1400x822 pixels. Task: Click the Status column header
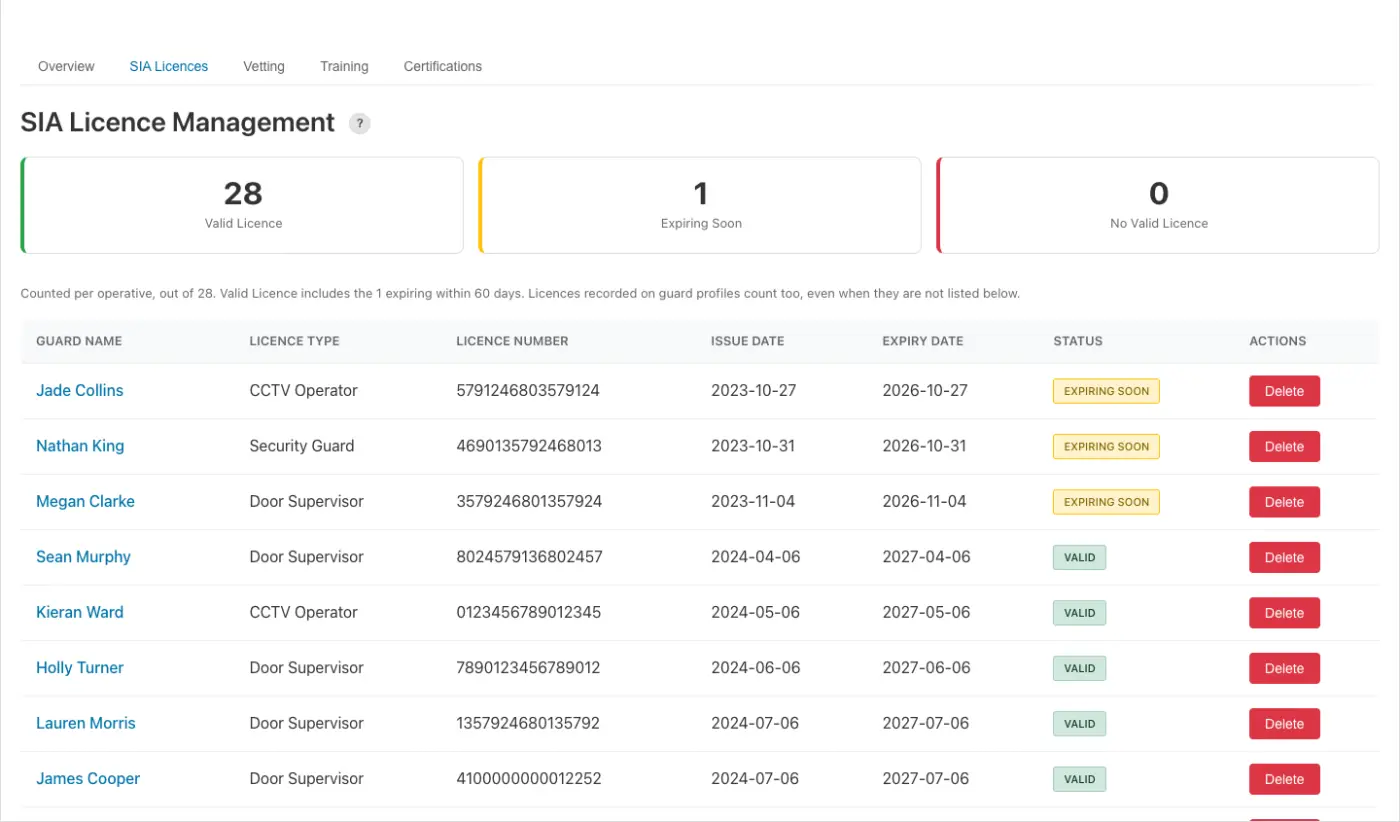tap(1078, 341)
